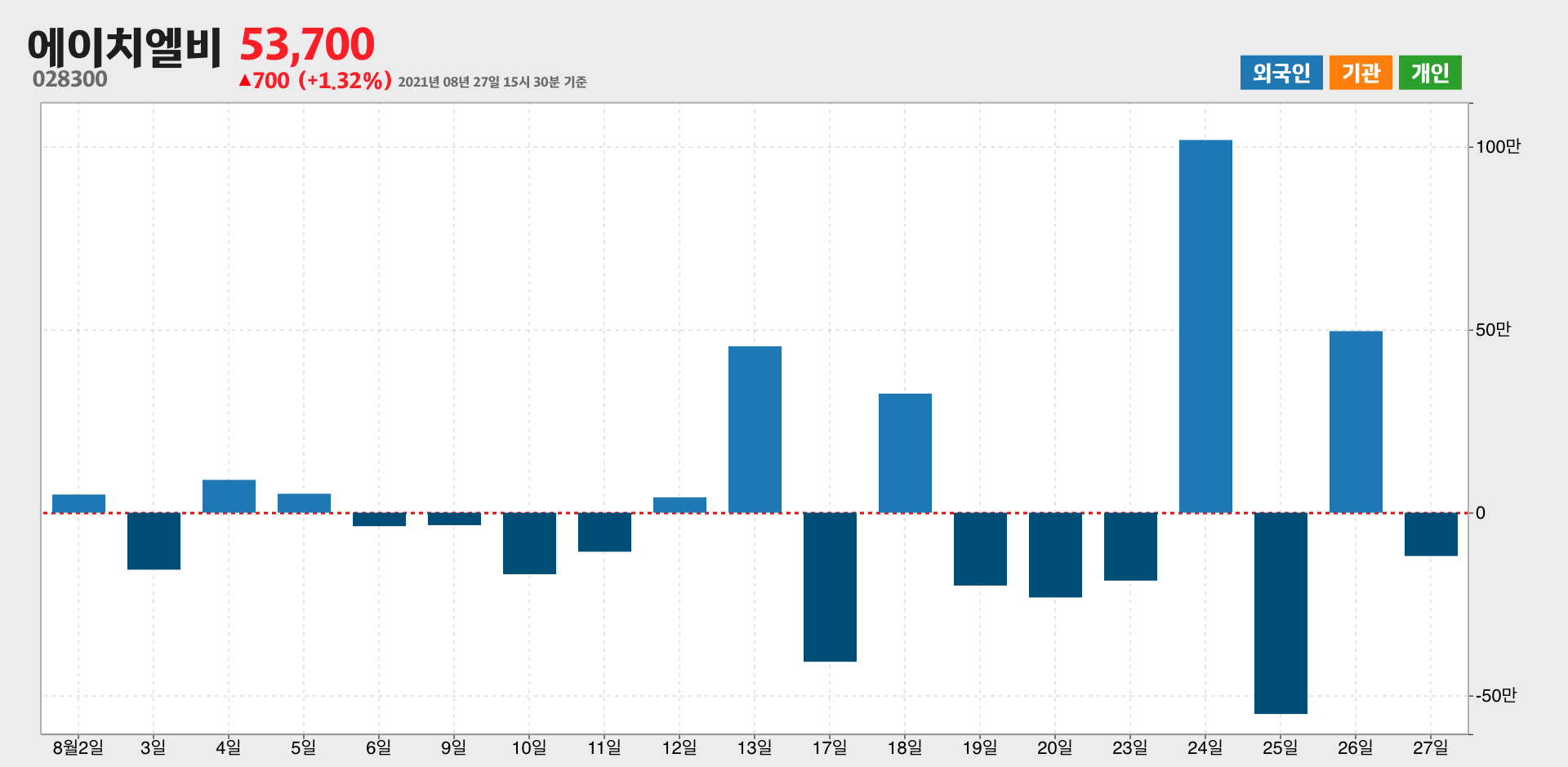The image size is (1568, 767).
Task: Click the small positive bar for 12일
Action: [679, 505]
